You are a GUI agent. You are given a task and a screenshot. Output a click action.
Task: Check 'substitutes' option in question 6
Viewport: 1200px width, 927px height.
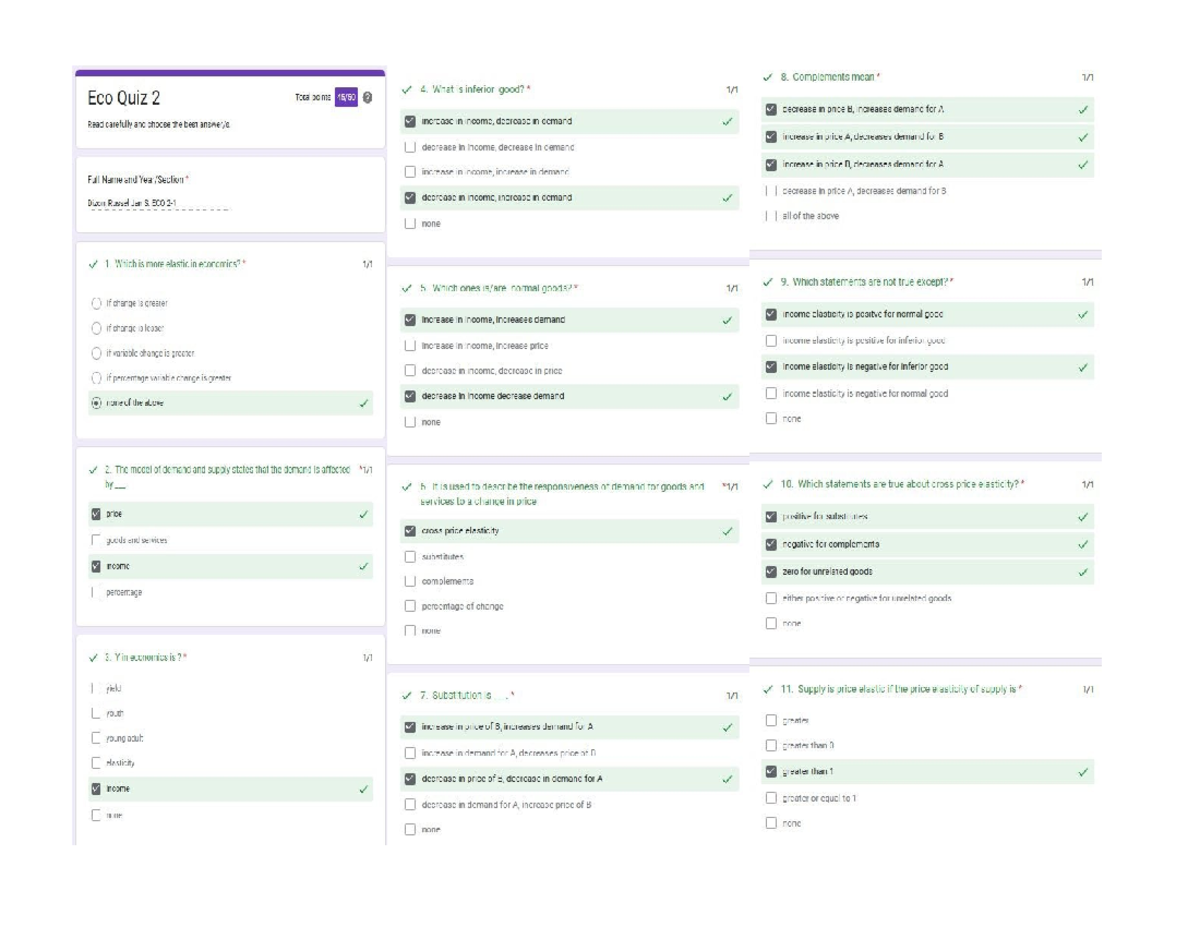[410, 556]
